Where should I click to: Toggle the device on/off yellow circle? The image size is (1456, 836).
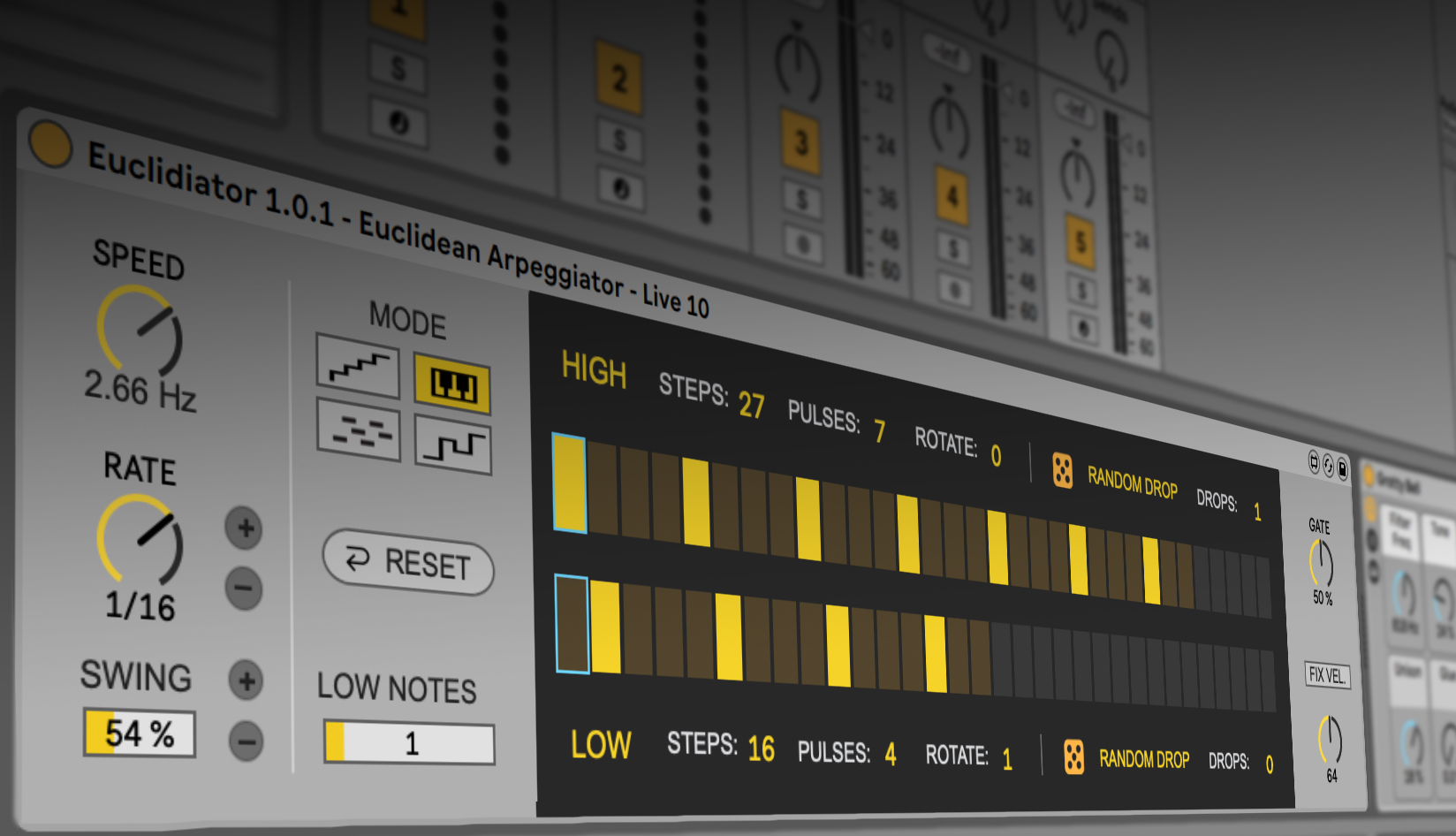50,144
